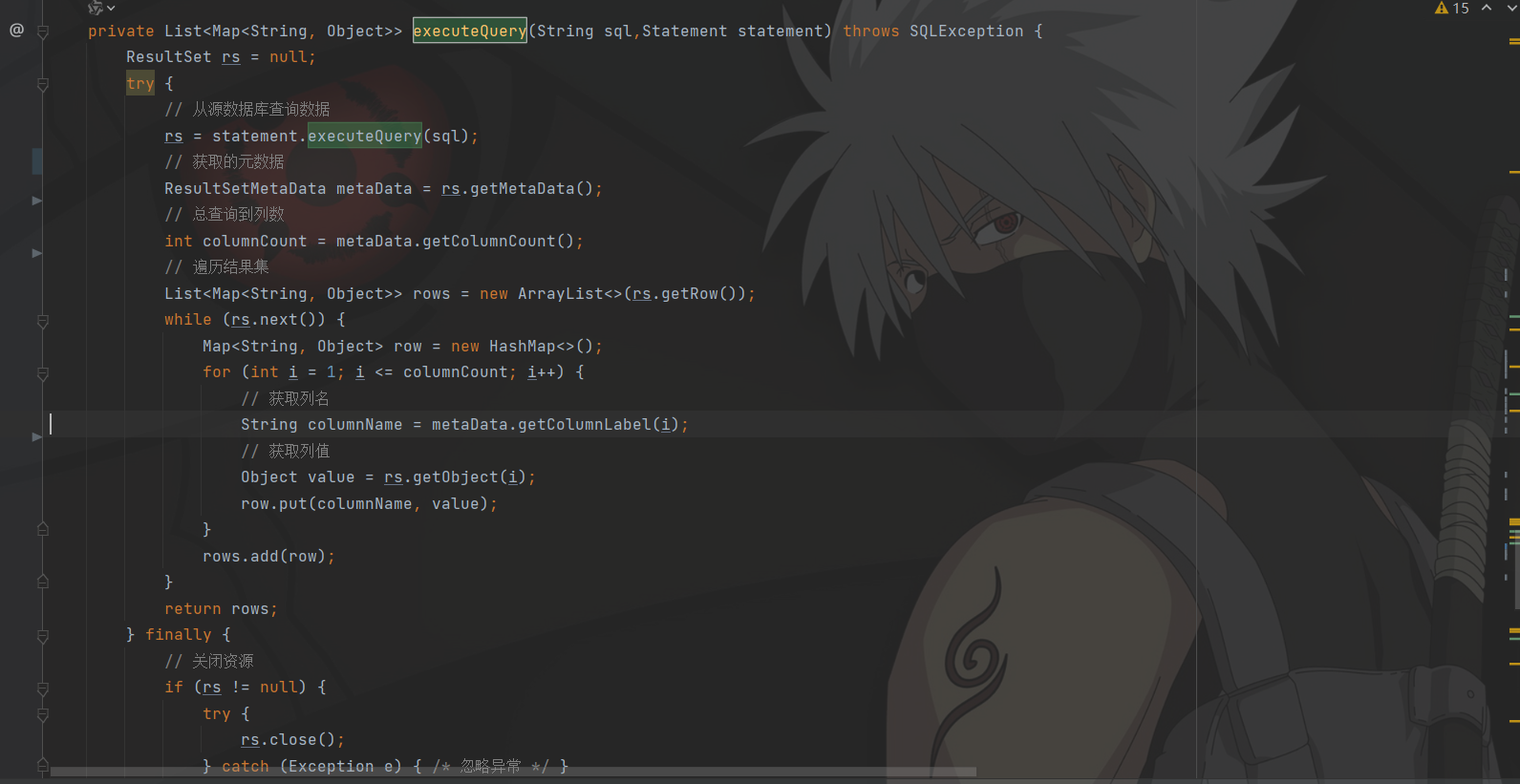Click 'catch (Exception e)' clause
The width and height of the screenshot is (1520, 784).
(311, 766)
